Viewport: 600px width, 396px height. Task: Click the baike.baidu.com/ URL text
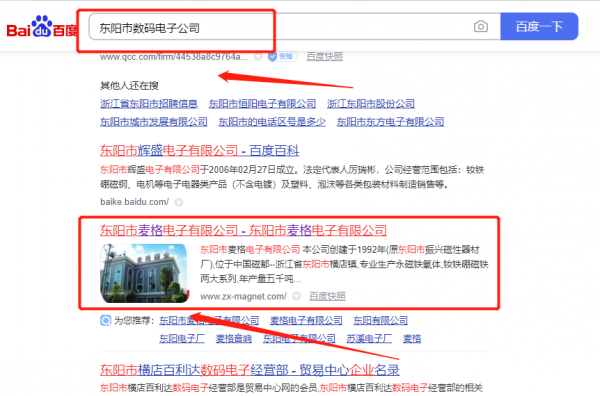[134, 202]
